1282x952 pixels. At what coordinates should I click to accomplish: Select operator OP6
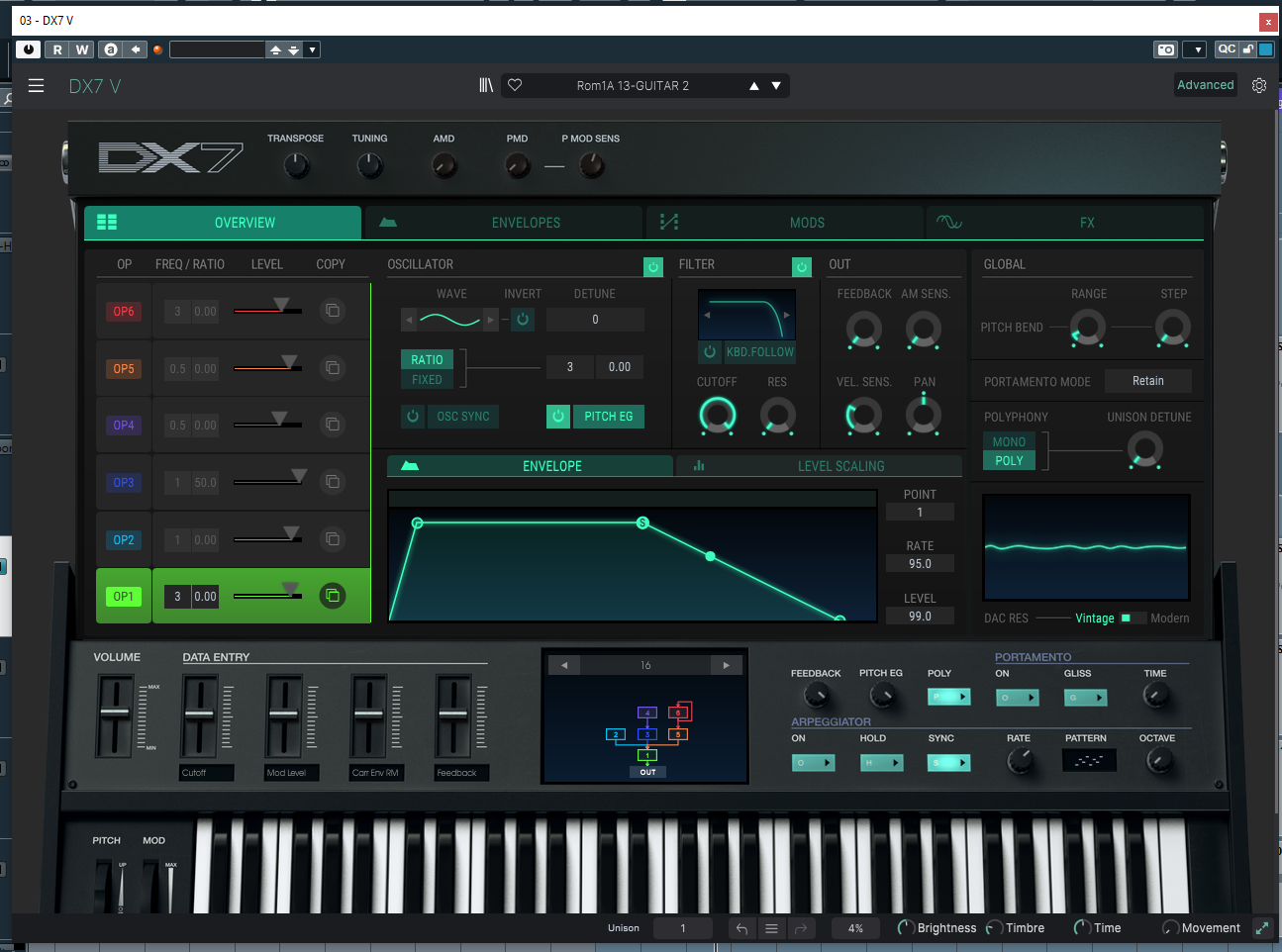124,312
